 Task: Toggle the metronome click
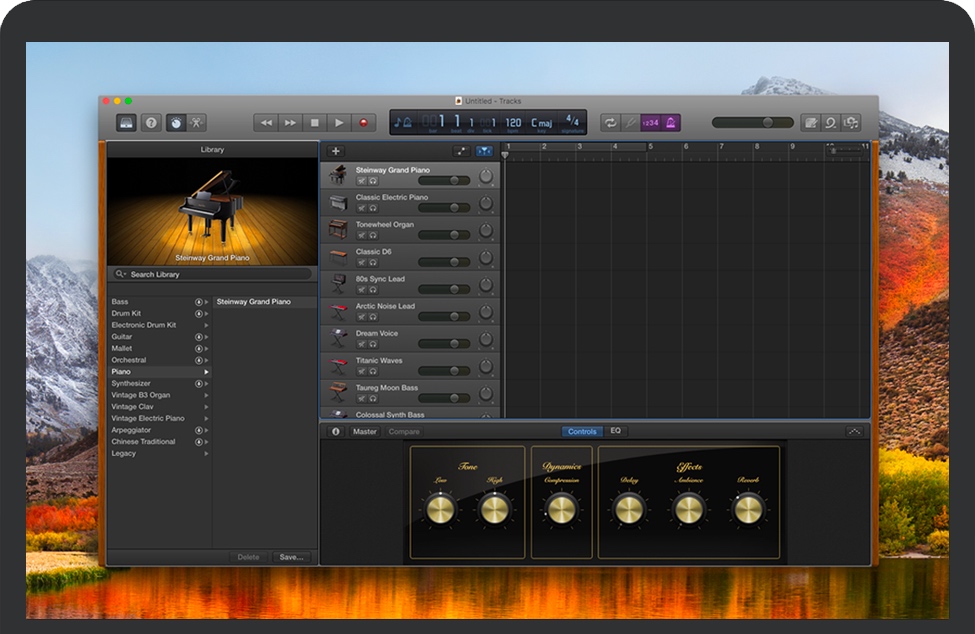click(672, 123)
